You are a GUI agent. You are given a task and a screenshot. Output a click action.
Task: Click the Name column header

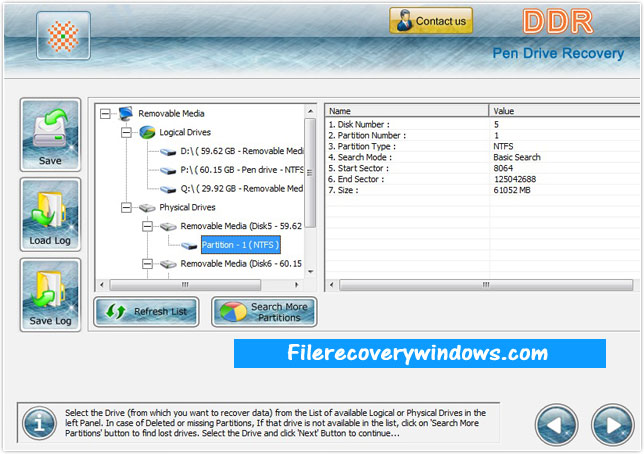407,111
